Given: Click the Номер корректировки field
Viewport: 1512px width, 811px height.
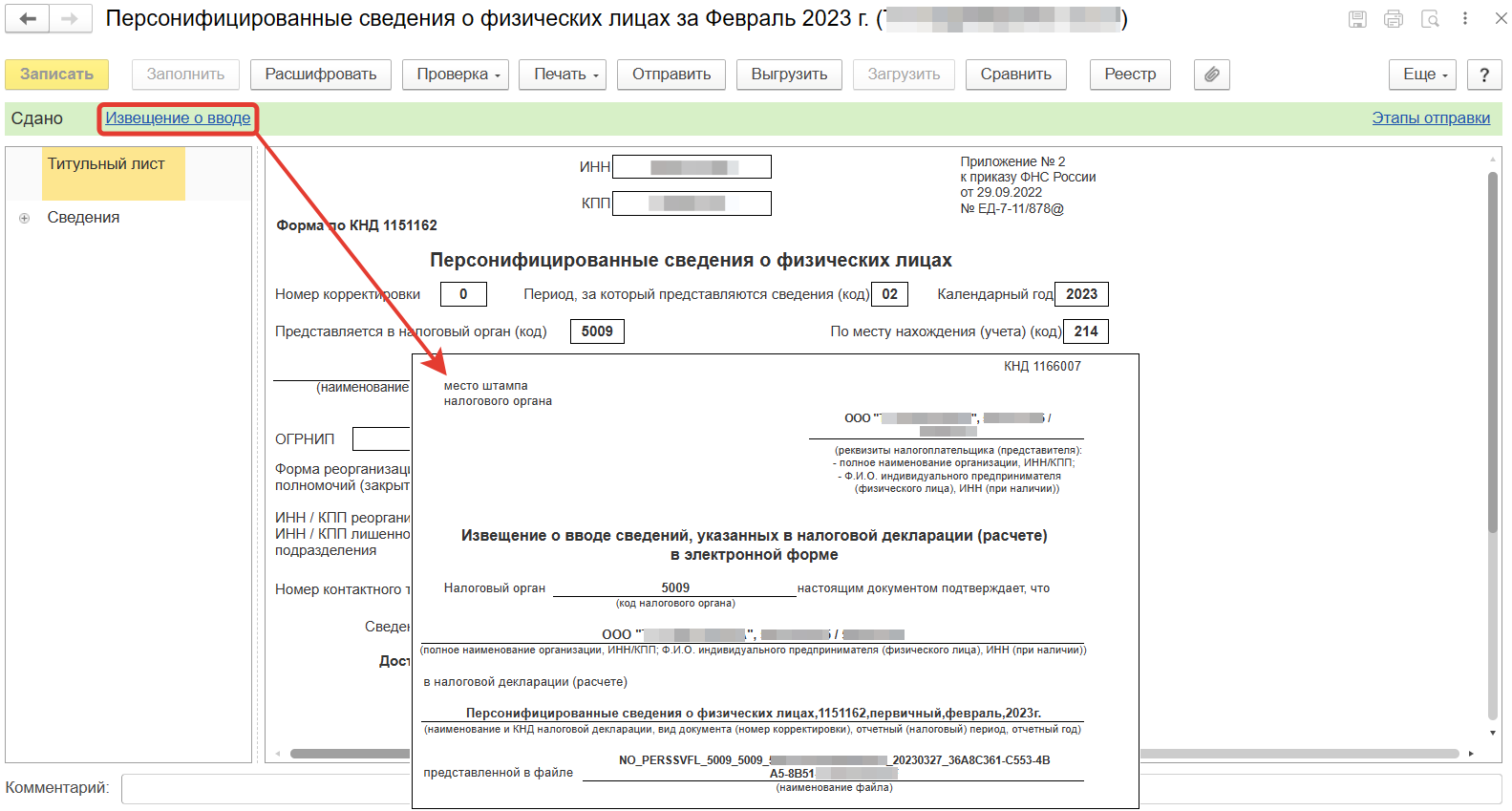Looking at the screenshot, I should pos(463,294).
